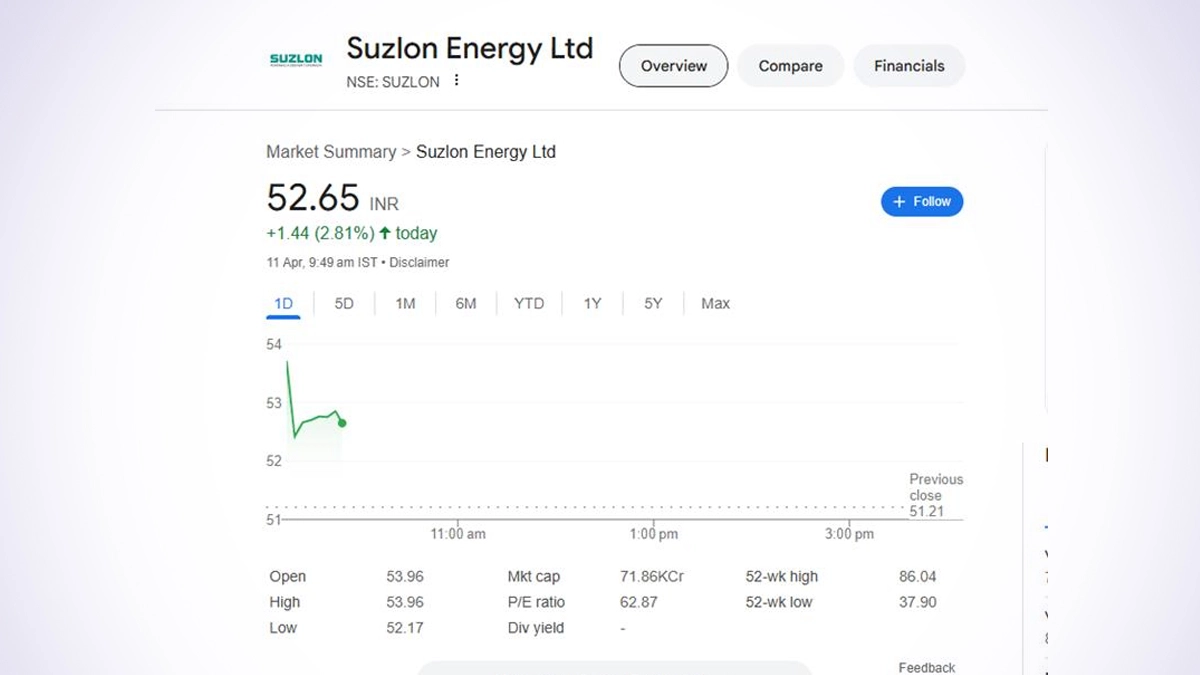Switch chart to YTD range
Screen dimensions: 1200x675
(x=529, y=303)
